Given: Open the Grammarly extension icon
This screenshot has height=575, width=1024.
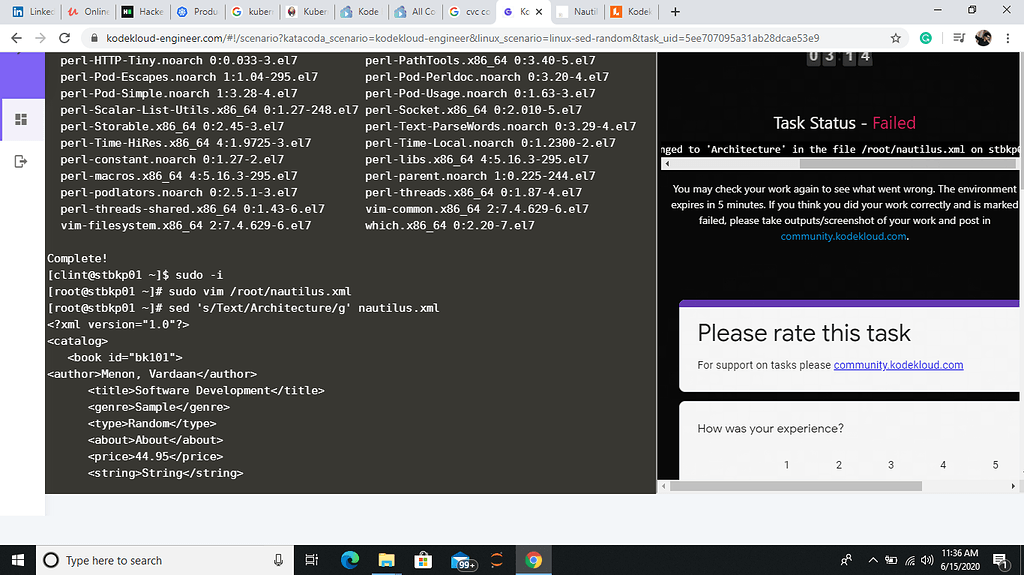Looking at the screenshot, I should click(925, 38).
